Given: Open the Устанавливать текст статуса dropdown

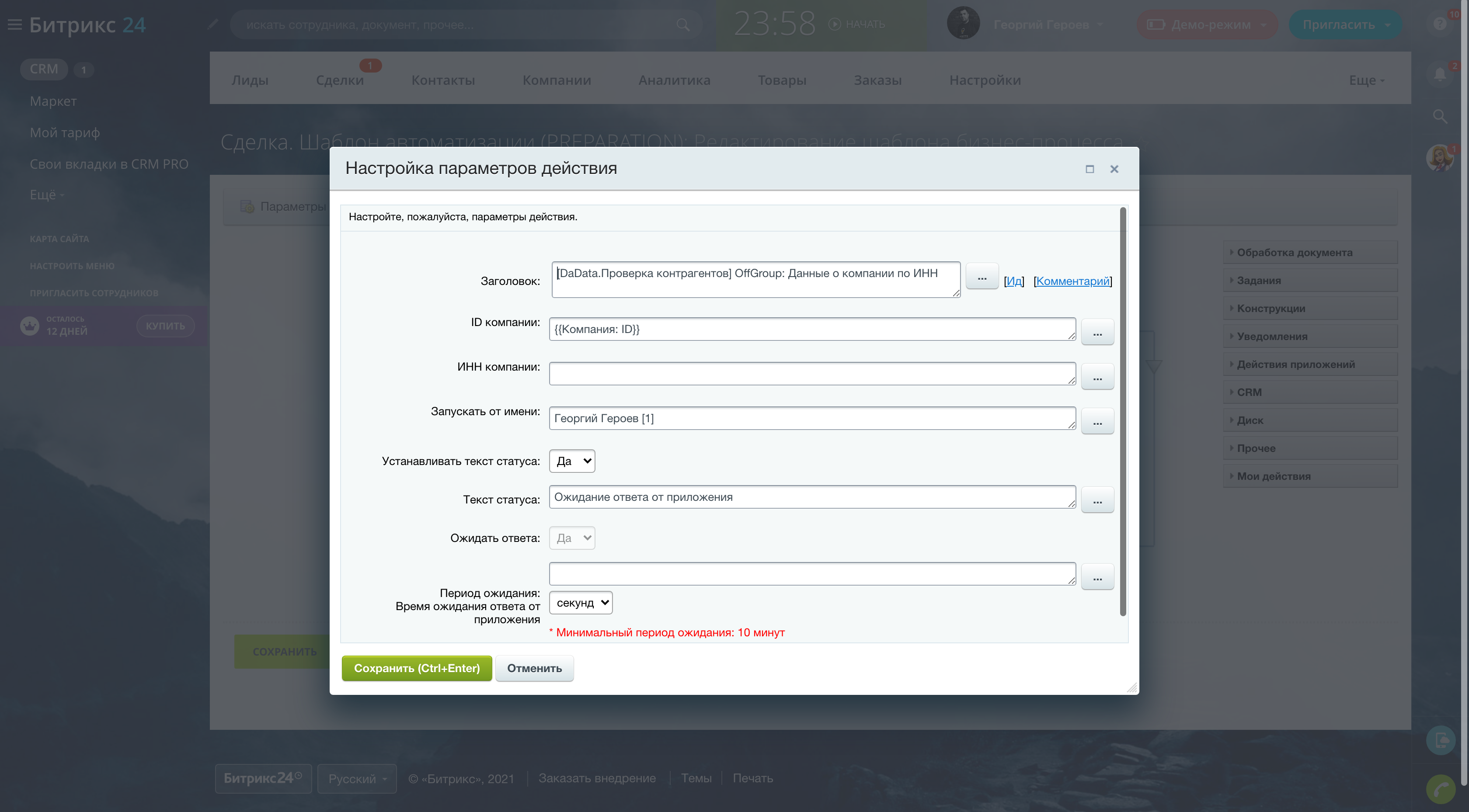Looking at the screenshot, I should click(x=572, y=462).
